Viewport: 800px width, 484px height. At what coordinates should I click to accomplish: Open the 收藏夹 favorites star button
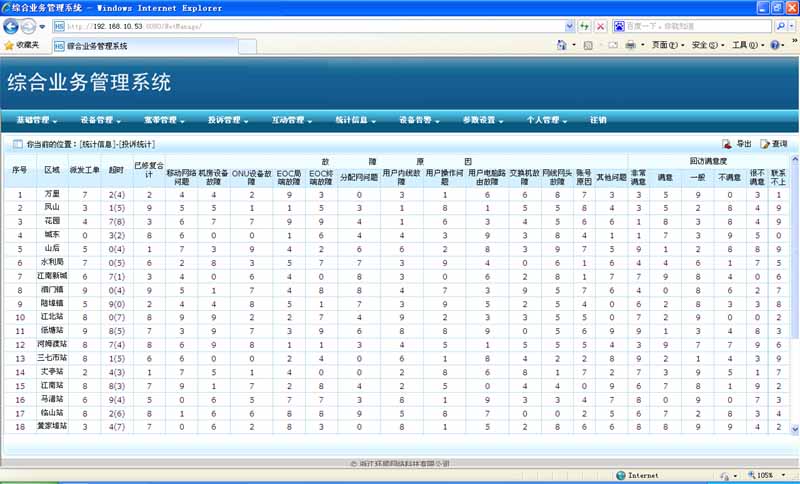22,45
